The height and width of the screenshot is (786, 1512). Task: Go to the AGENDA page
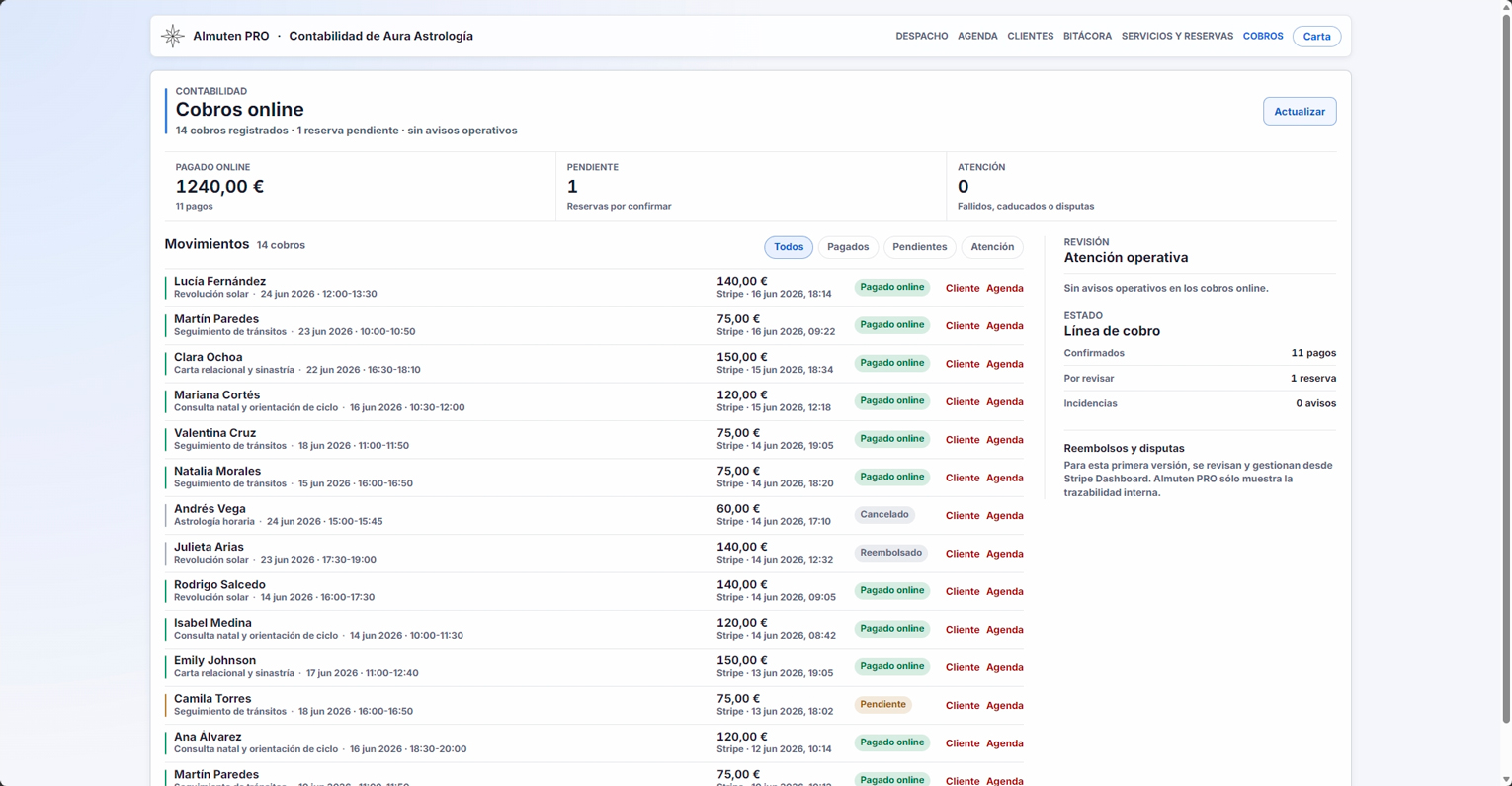pyautogui.click(x=977, y=36)
